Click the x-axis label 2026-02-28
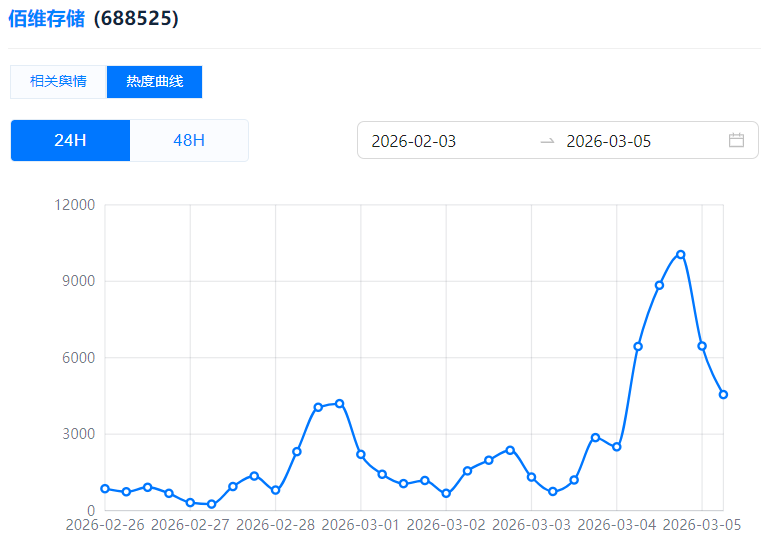 click(276, 524)
